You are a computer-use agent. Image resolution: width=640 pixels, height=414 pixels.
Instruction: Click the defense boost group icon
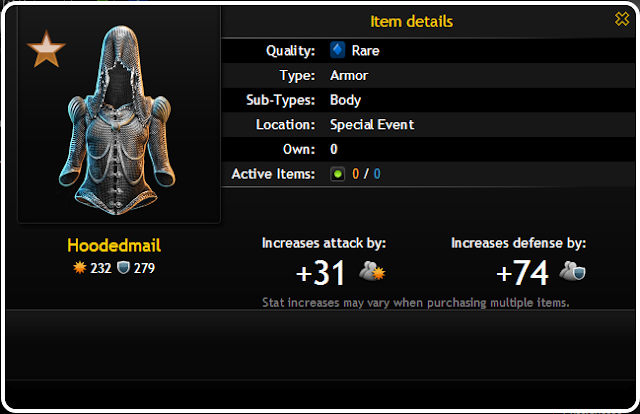(x=572, y=272)
